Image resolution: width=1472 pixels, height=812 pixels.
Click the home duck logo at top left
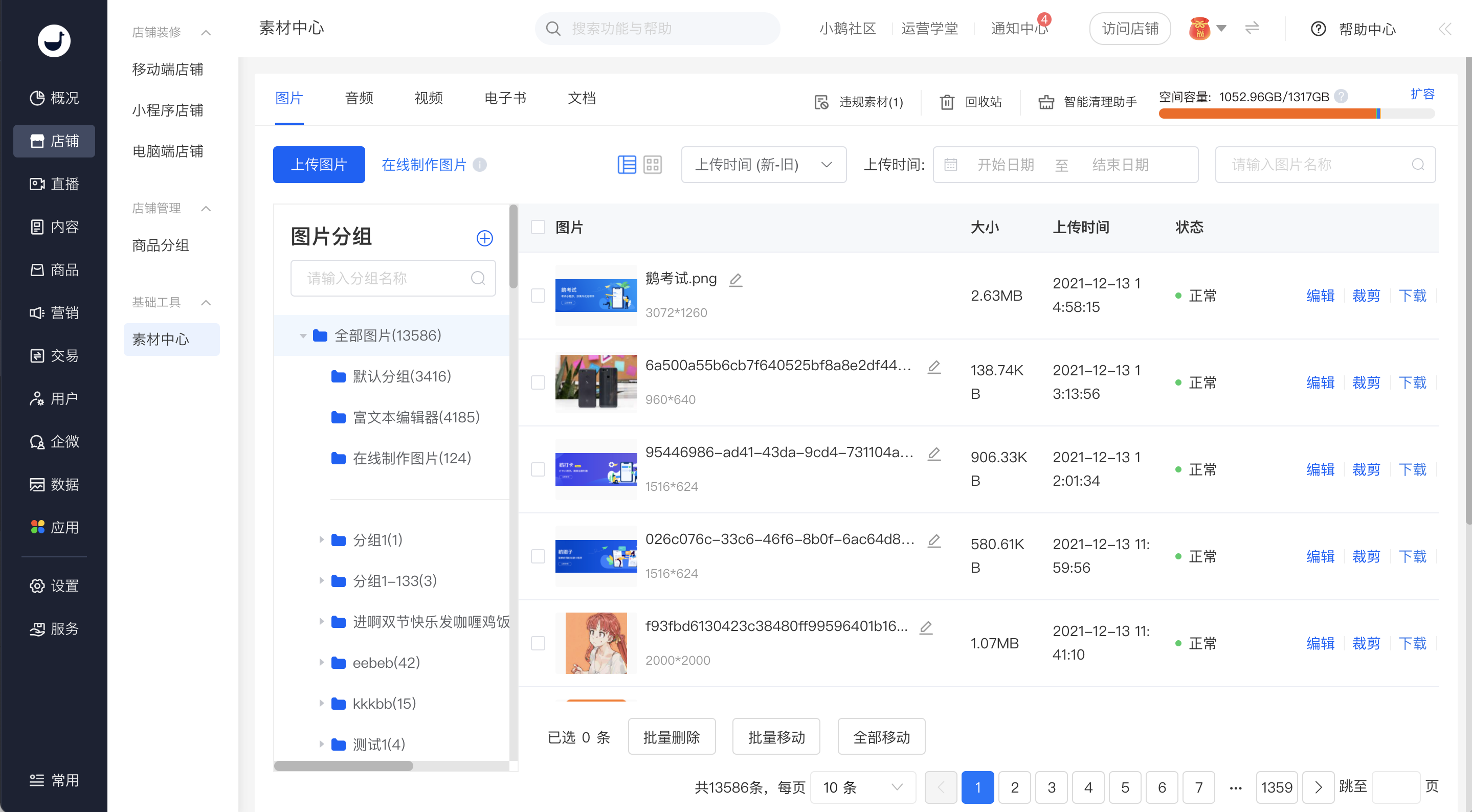click(x=54, y=40)
